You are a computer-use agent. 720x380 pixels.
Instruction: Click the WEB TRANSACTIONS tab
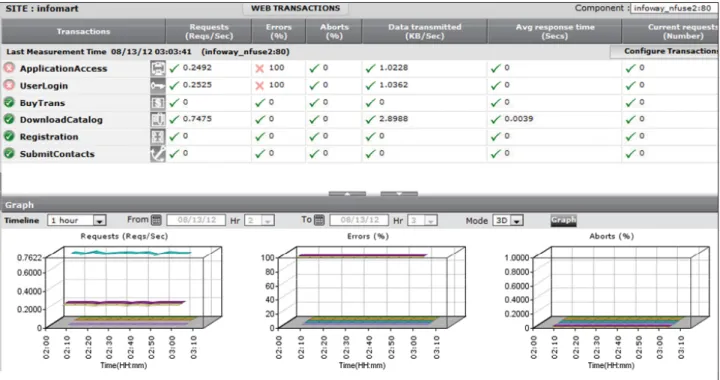295,8
